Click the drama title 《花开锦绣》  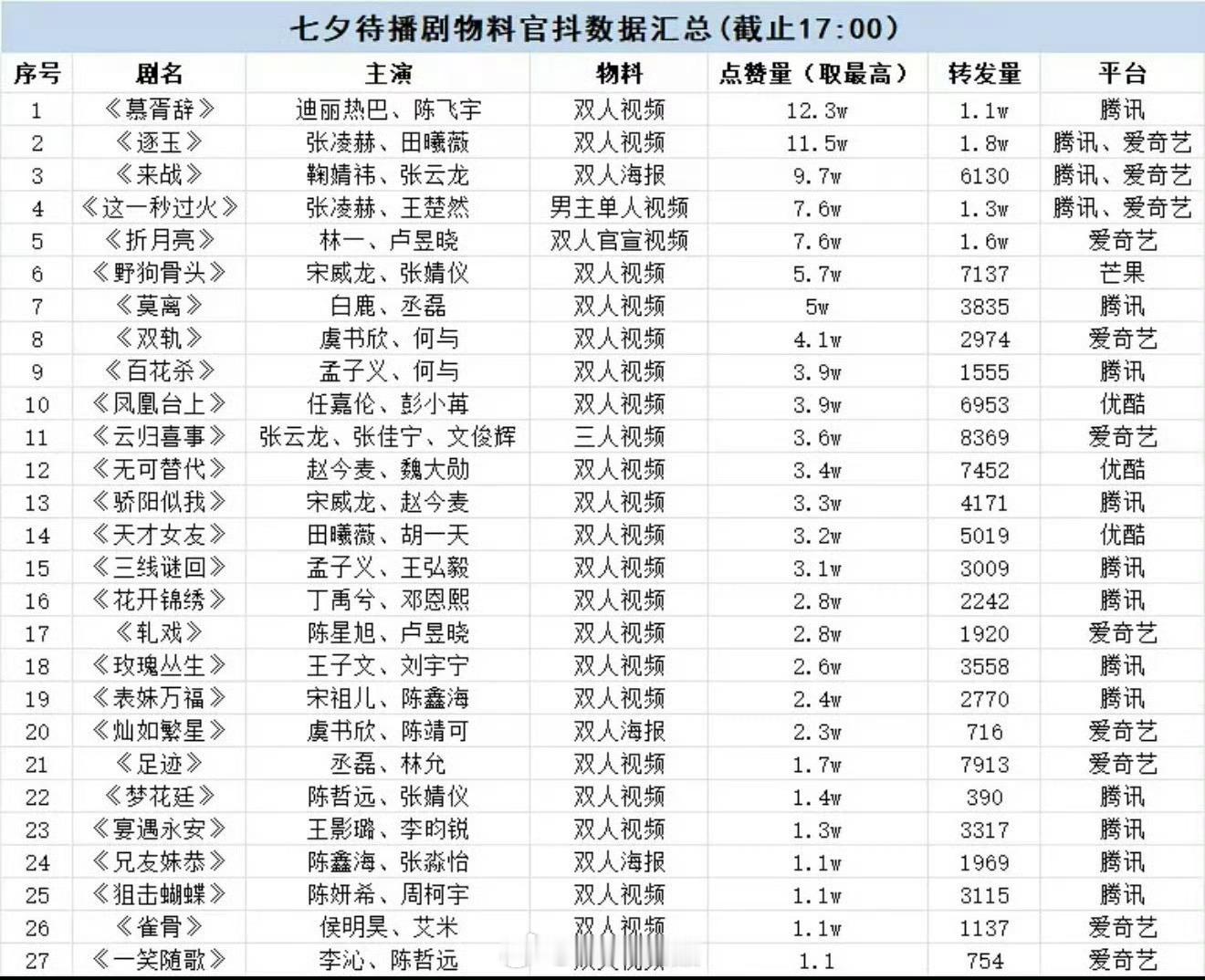pos(160,600)
